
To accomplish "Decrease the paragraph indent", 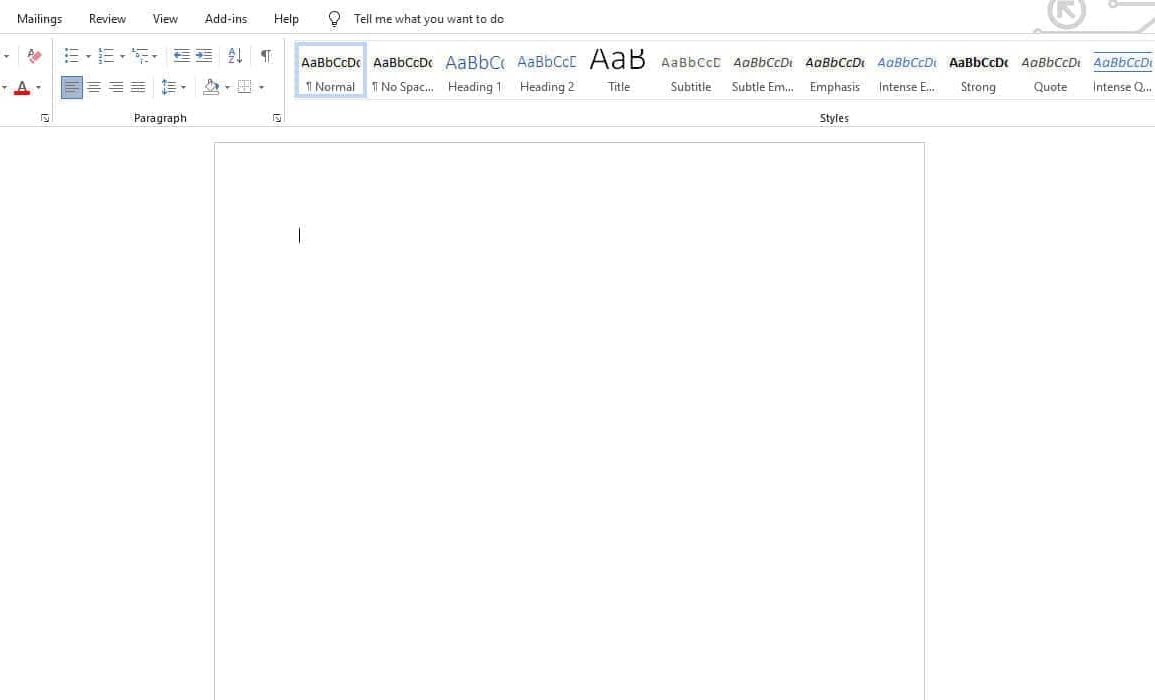I will pos(181,56).
